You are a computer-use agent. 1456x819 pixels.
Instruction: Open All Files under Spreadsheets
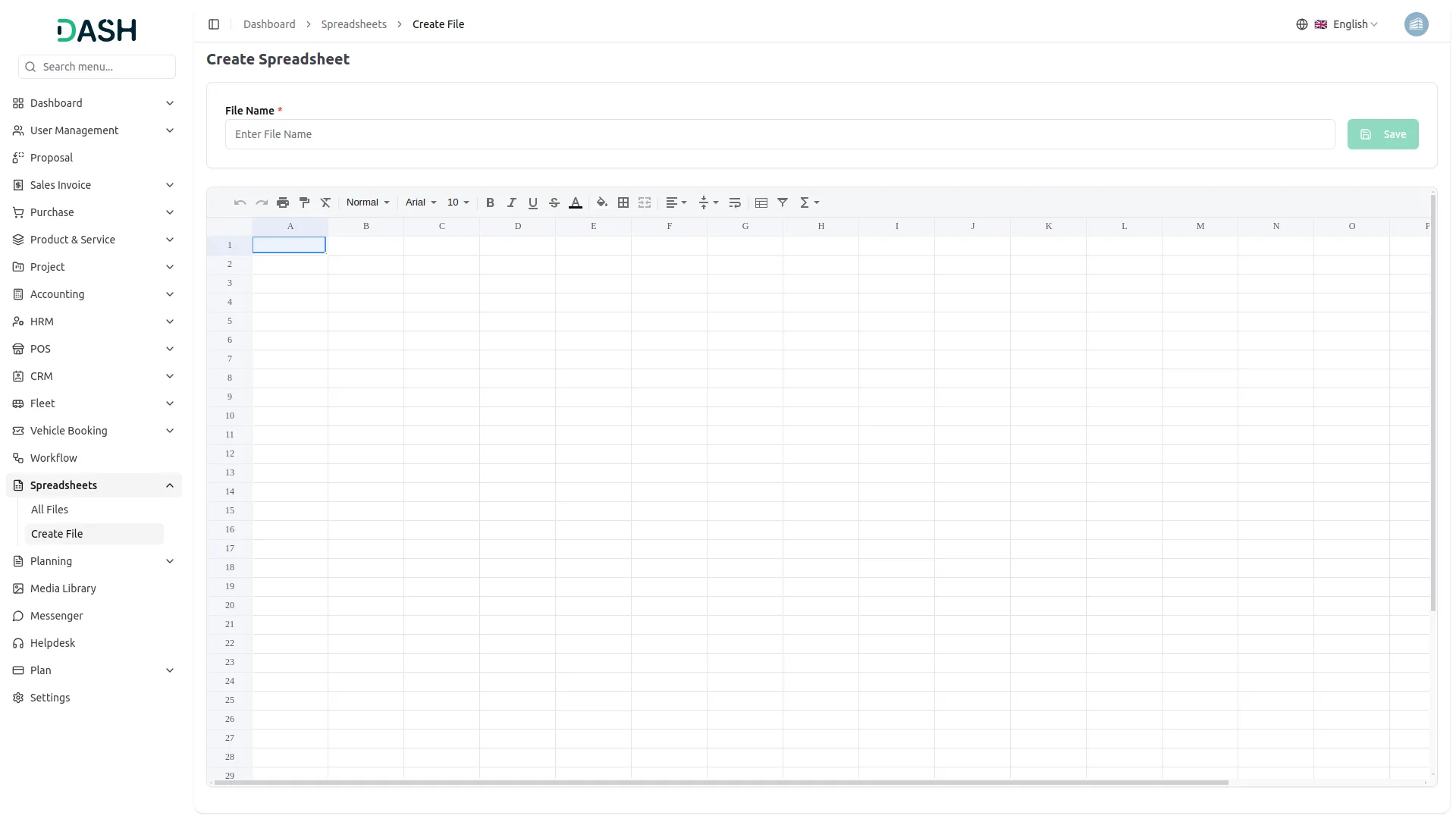pyautogui.click(x=94, y=510)
